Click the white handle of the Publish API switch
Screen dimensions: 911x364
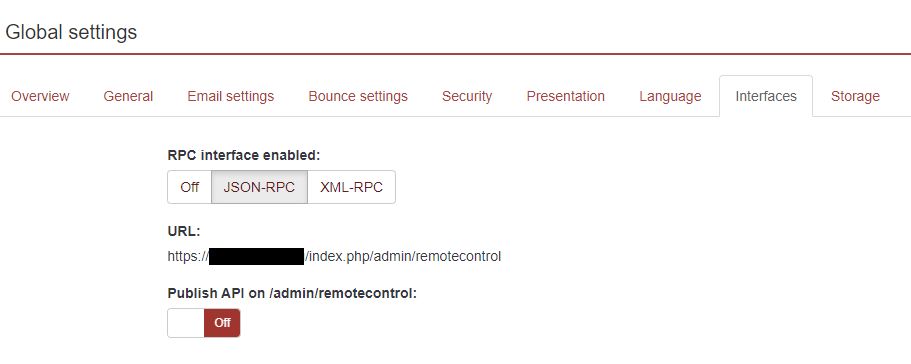point(186,323)
